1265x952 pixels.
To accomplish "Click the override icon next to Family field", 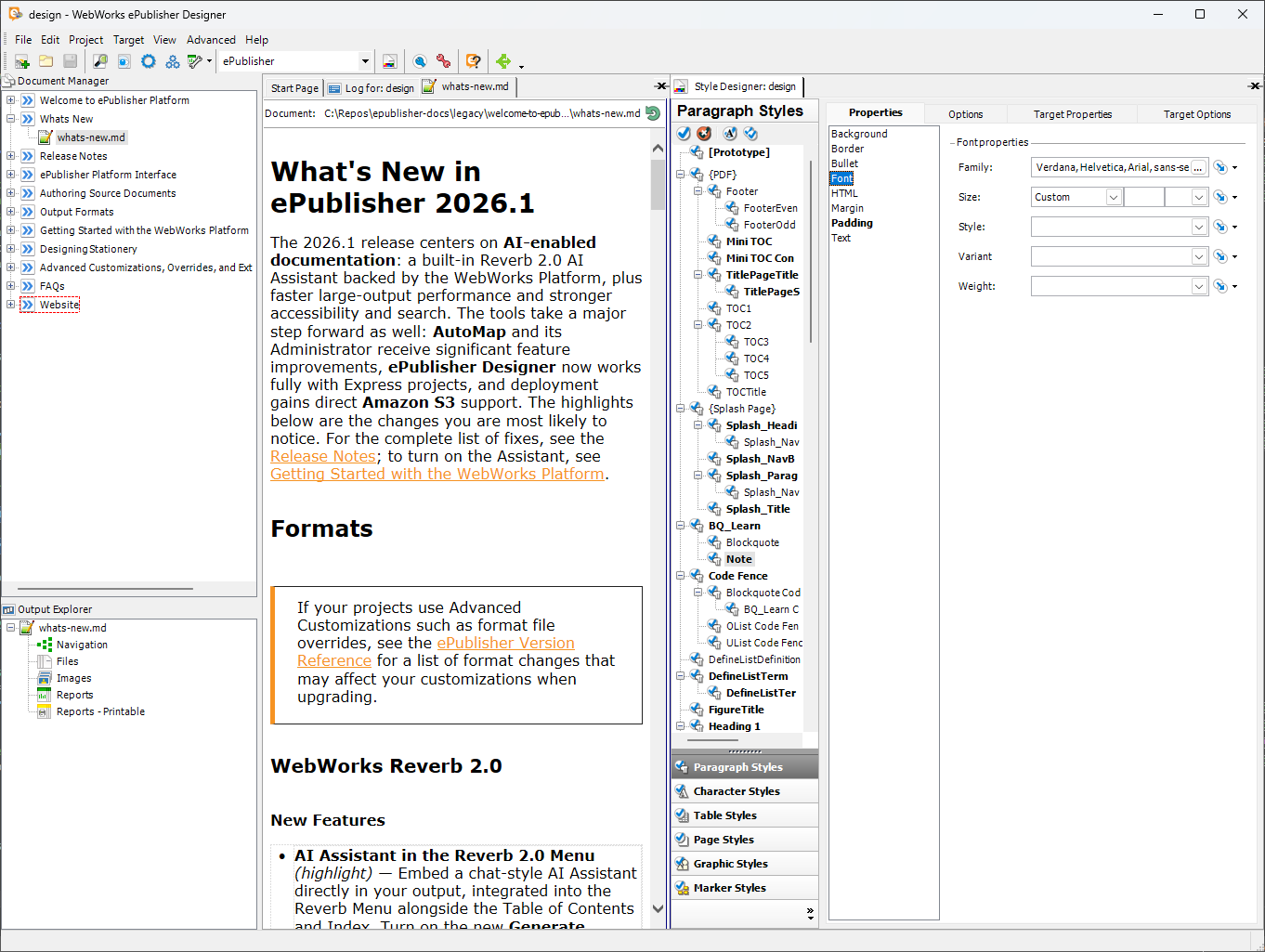I will pos(1220,167).
